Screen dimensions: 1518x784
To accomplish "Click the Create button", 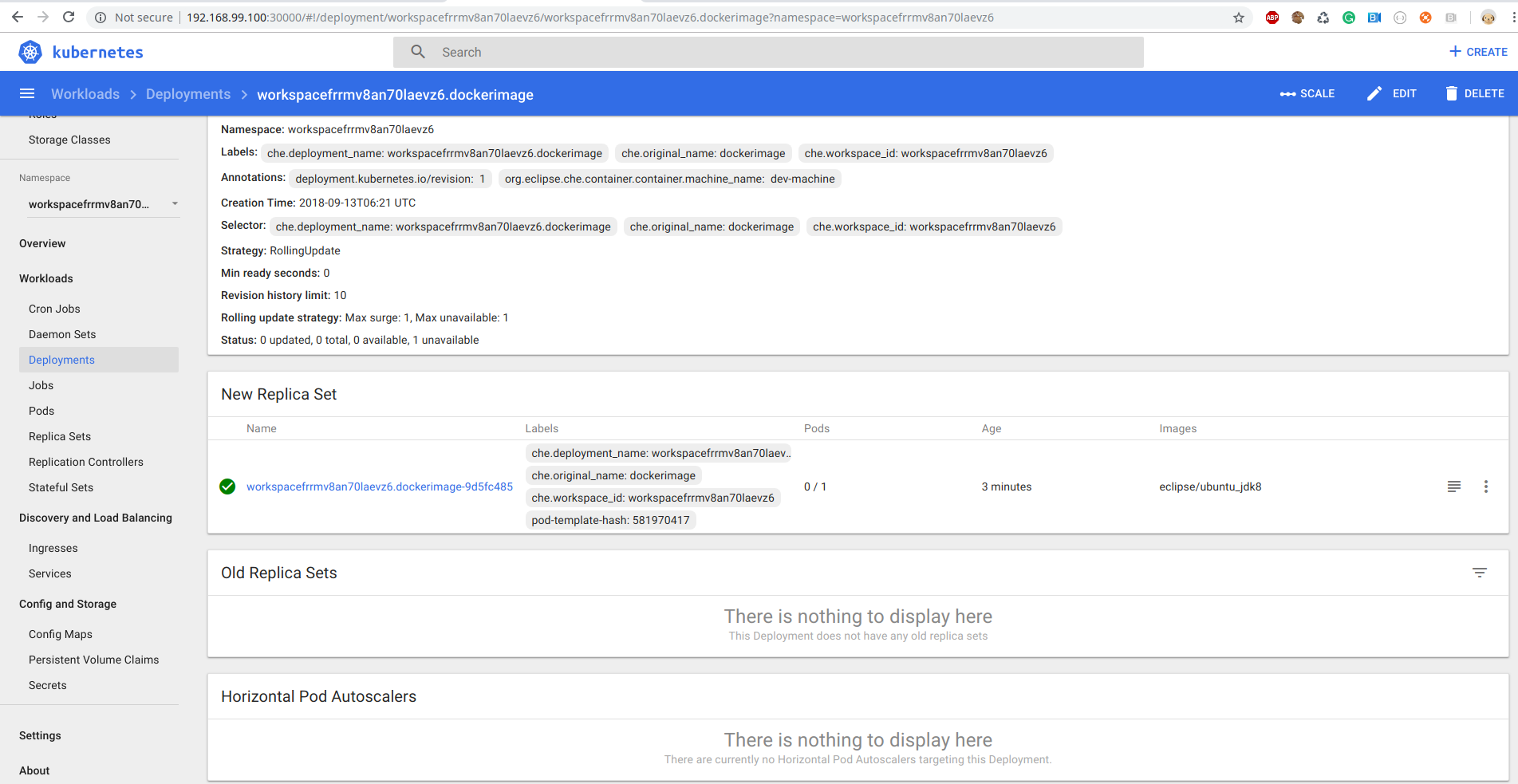I will pyautogui.click(x=1478, y=52).
